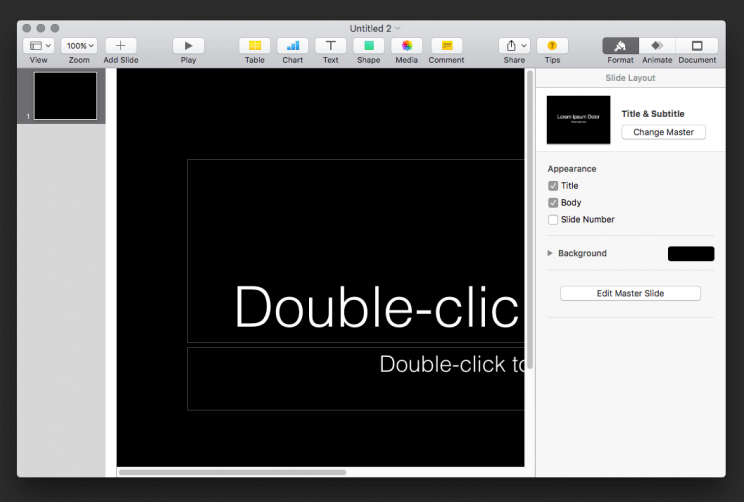Open the Chart insert icon
This screenshot has width=744, height=502.
coord(292,46)
